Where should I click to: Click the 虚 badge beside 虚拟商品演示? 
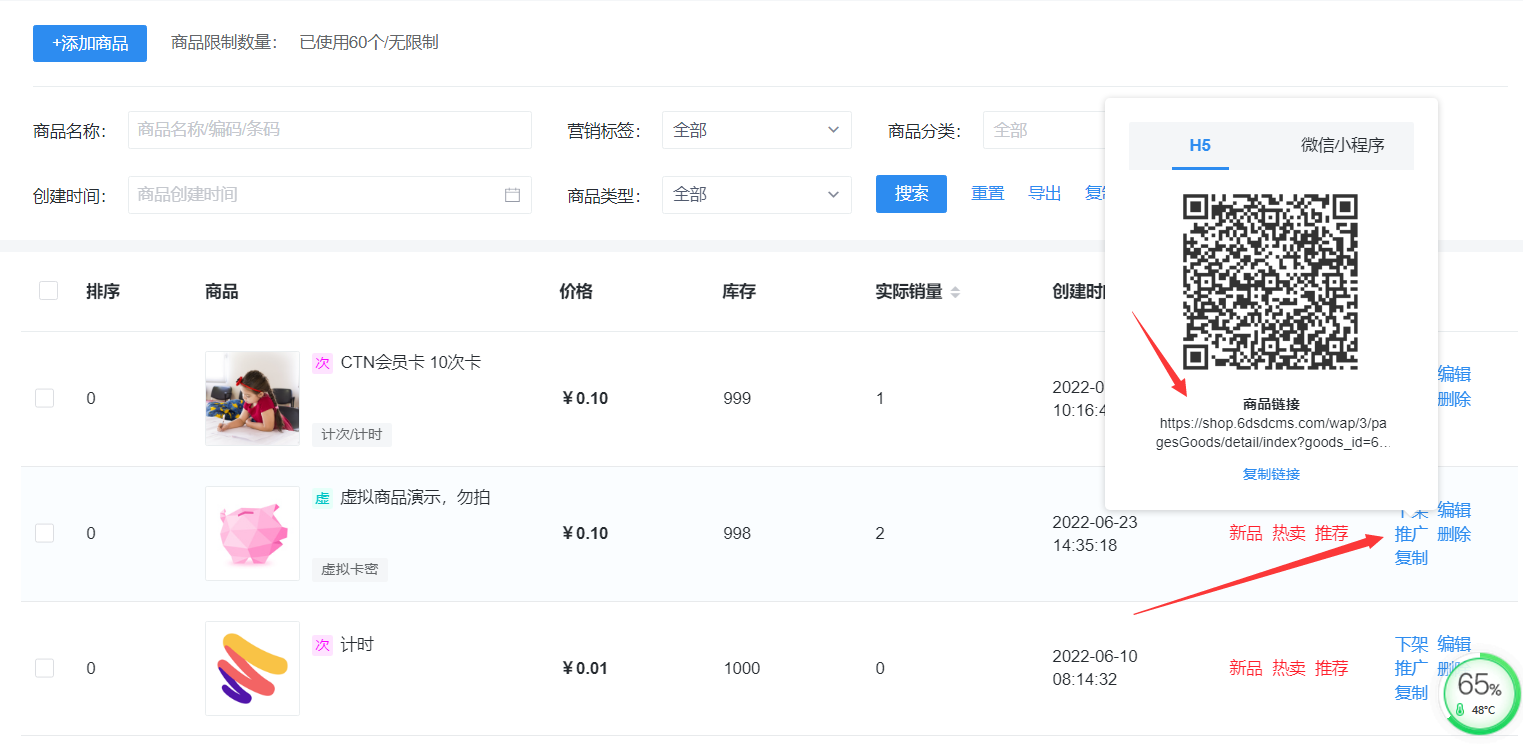pyautogui.click(x=322, y=498)
